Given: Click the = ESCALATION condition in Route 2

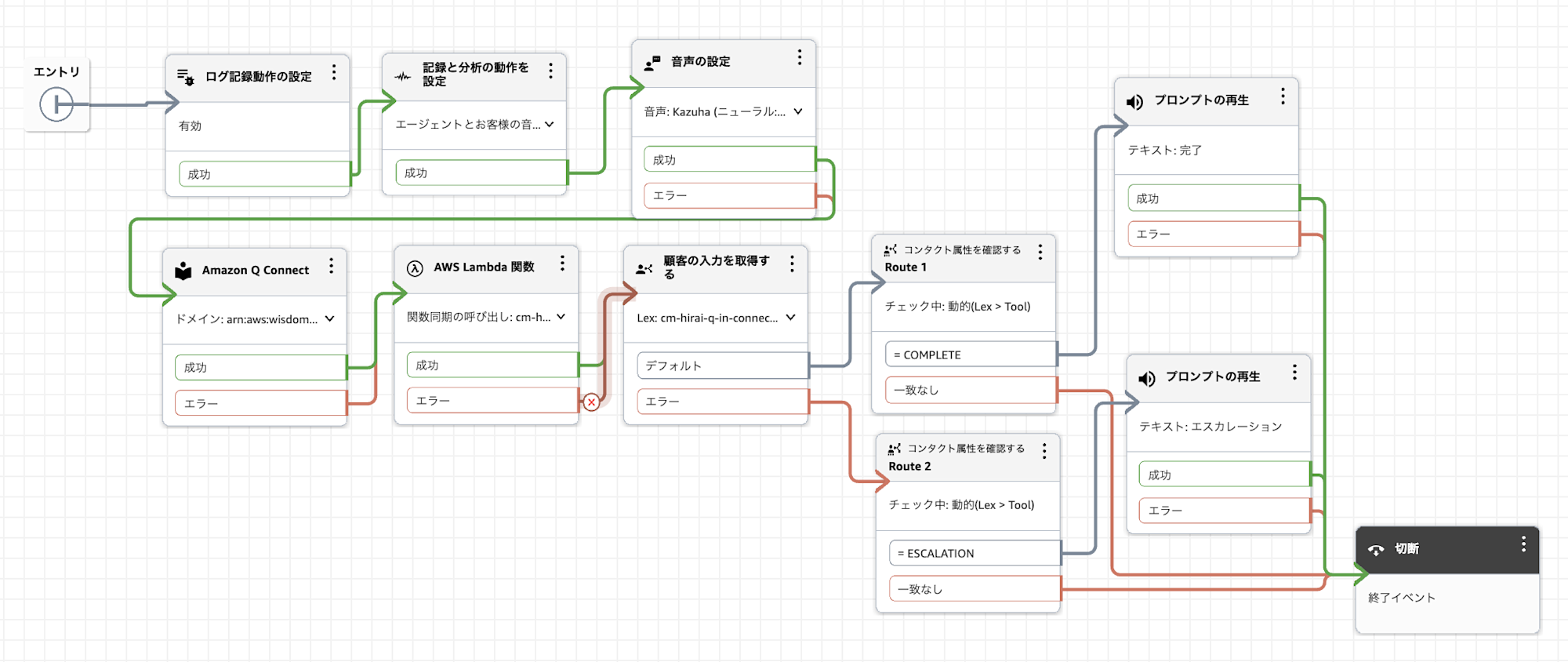Looking at the screenshot, I should pos(975,553).
